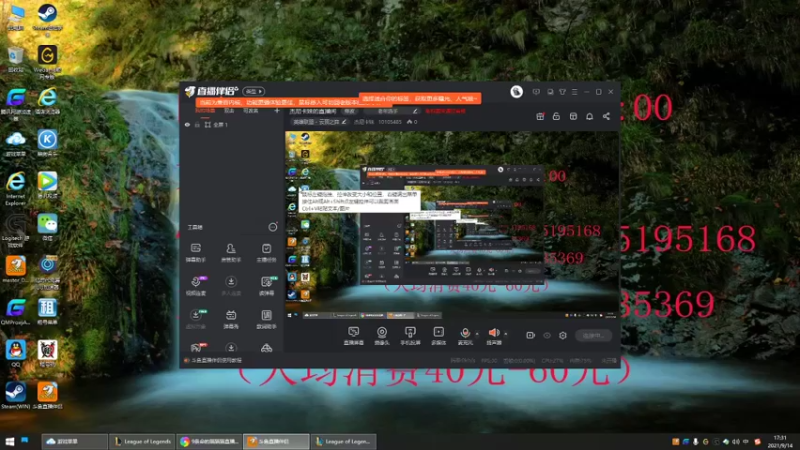Open Steam desktop shortcut icon
This screenshot has height=450, width=800.
point(15,395)
